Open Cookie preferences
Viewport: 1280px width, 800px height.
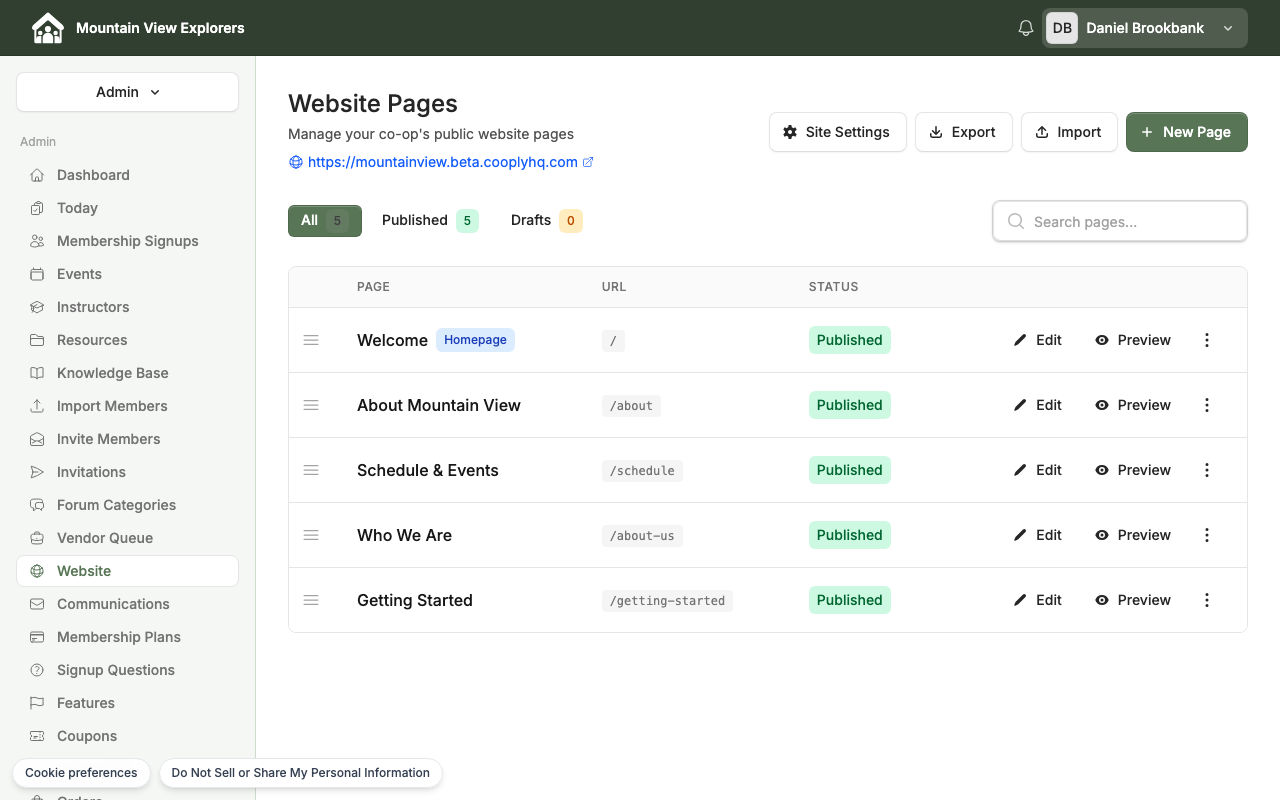pos(81,773)
